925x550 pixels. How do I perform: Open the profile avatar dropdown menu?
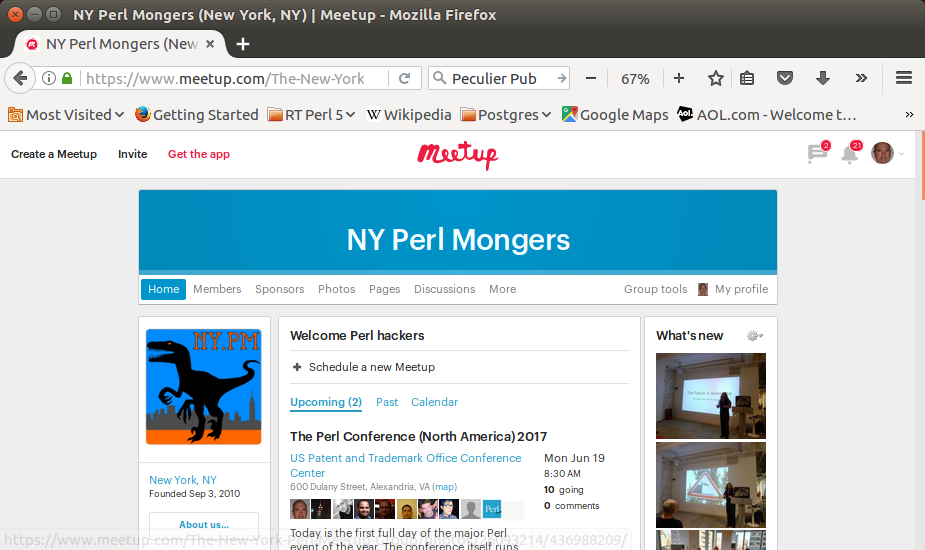pyautogui.click(x=887, y=153)
